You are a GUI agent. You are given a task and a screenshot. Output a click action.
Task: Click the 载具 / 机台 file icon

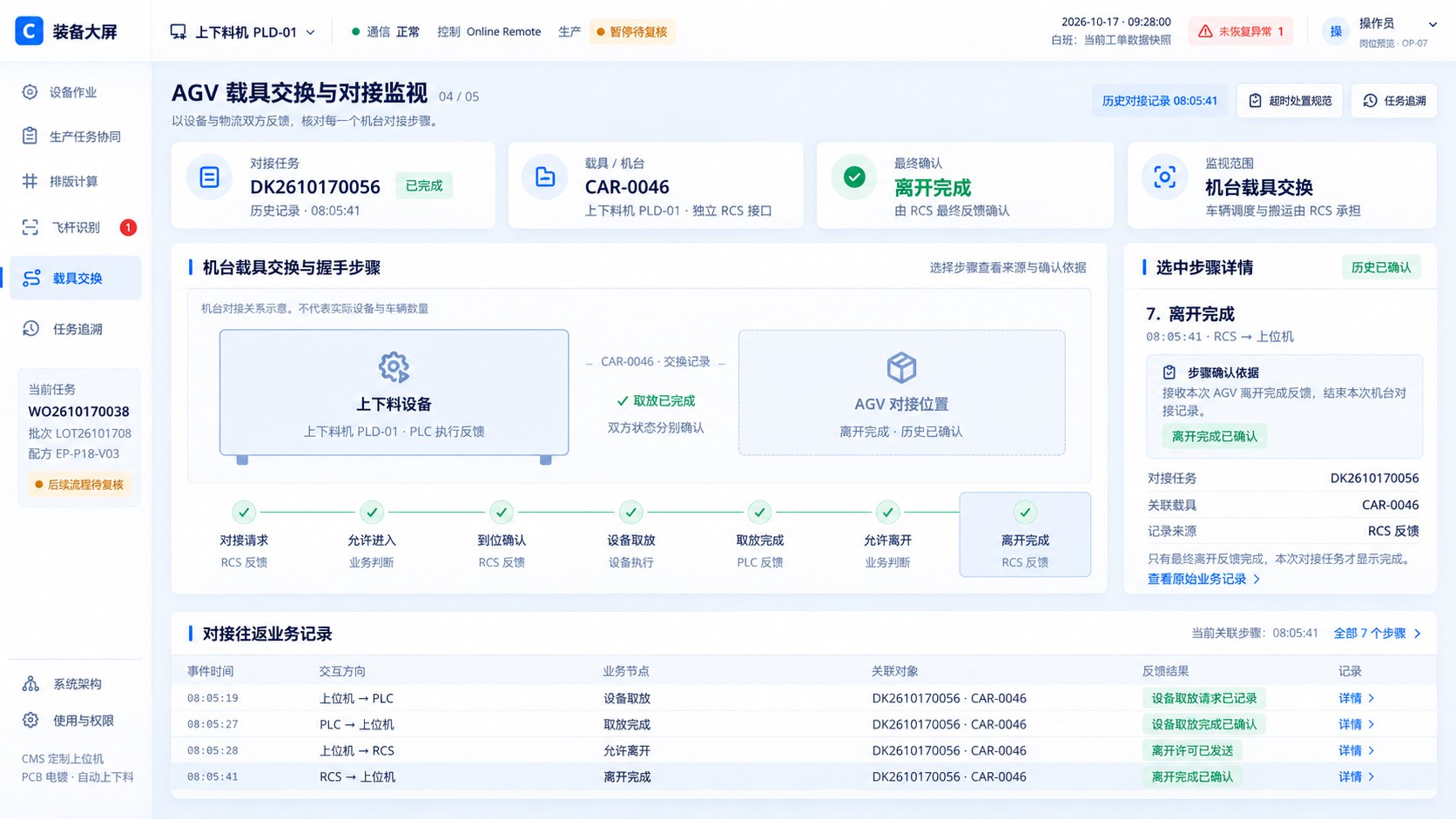(x=545, y=178)
